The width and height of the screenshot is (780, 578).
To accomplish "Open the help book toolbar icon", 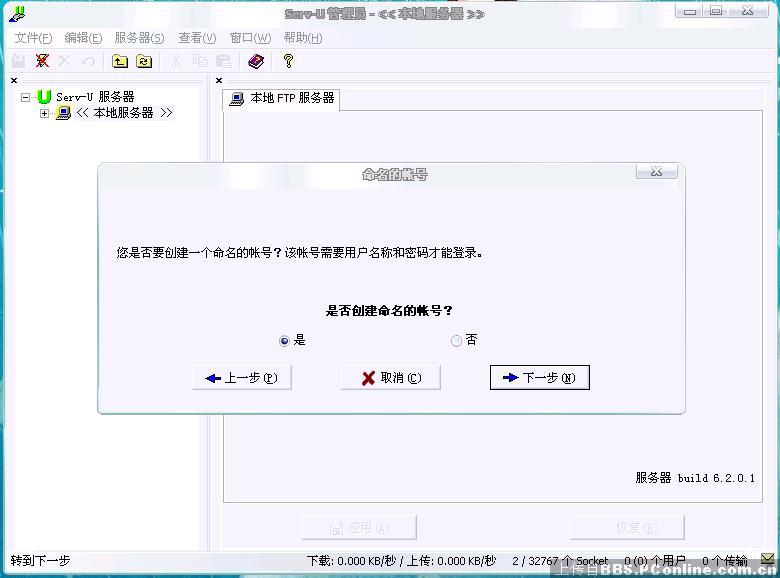I will 256,61.
